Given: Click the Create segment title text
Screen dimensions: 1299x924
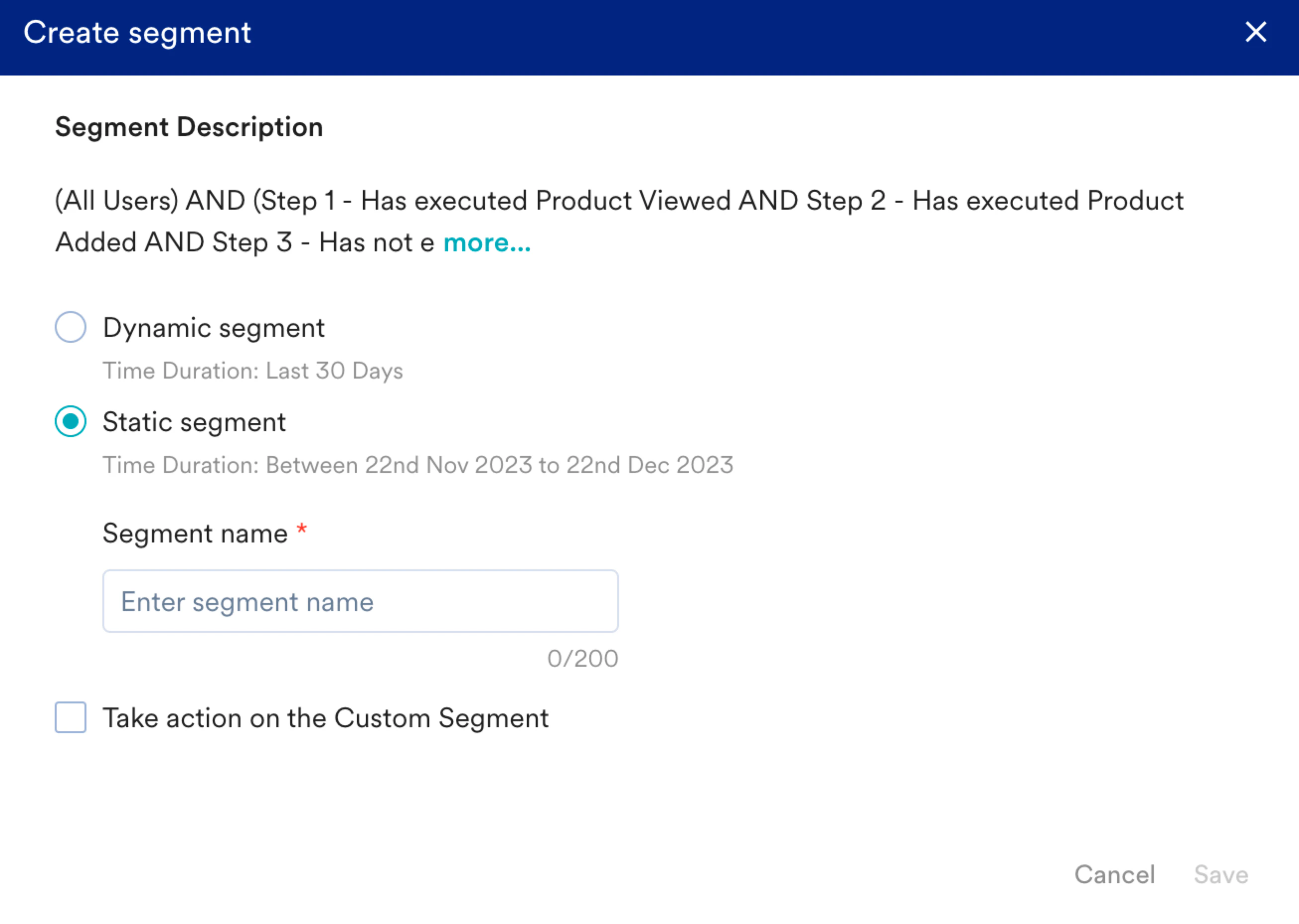Looking at the screenshot, I should [x=137, y=32].
